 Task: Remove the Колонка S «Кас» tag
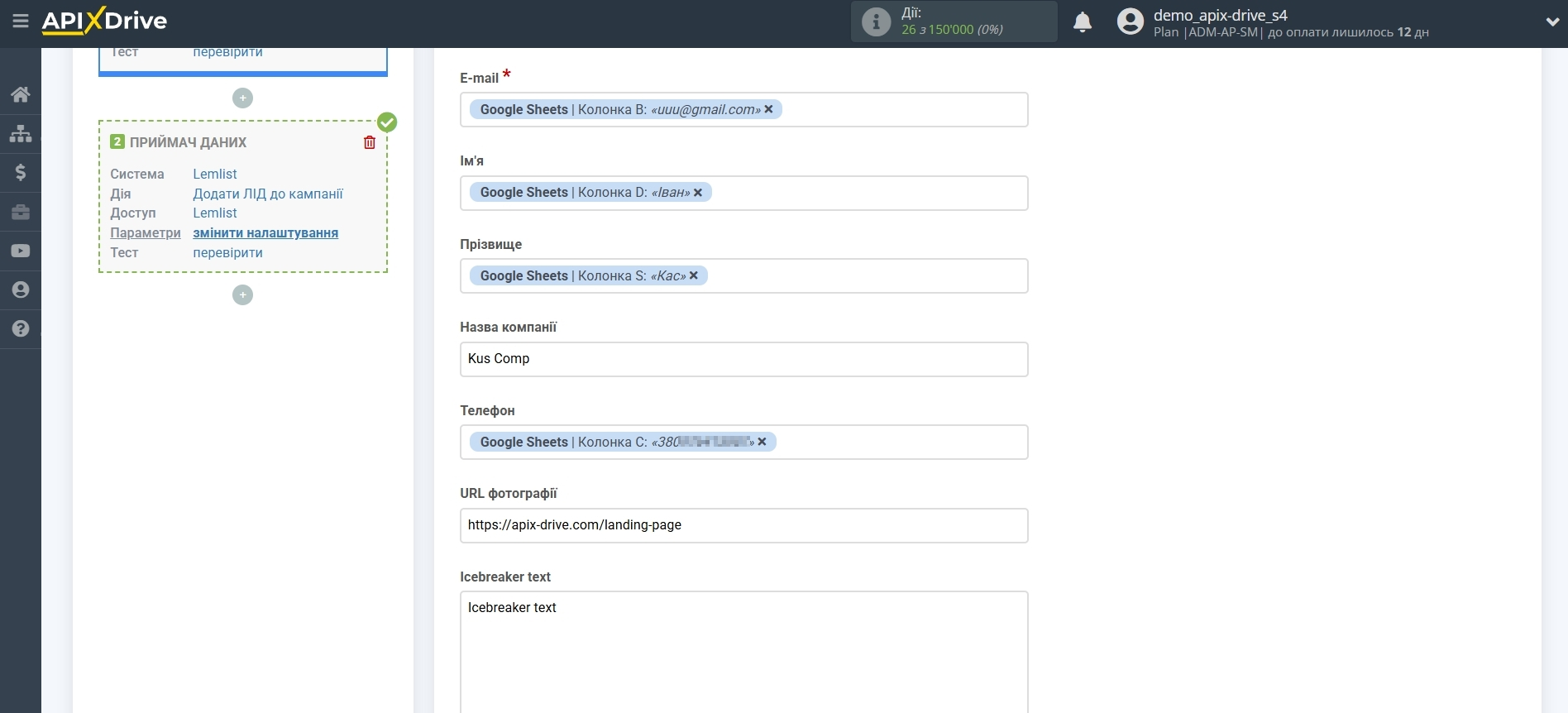point(694,275)
